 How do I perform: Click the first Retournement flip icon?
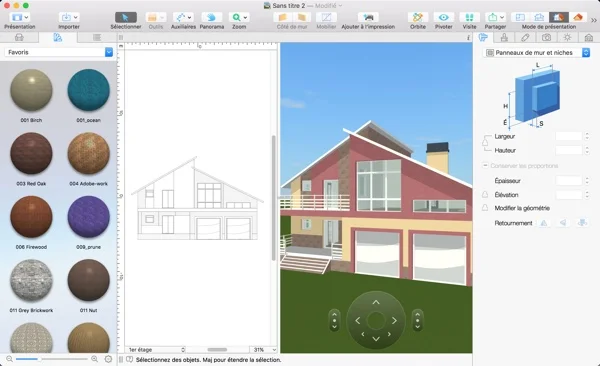point(543,223)
